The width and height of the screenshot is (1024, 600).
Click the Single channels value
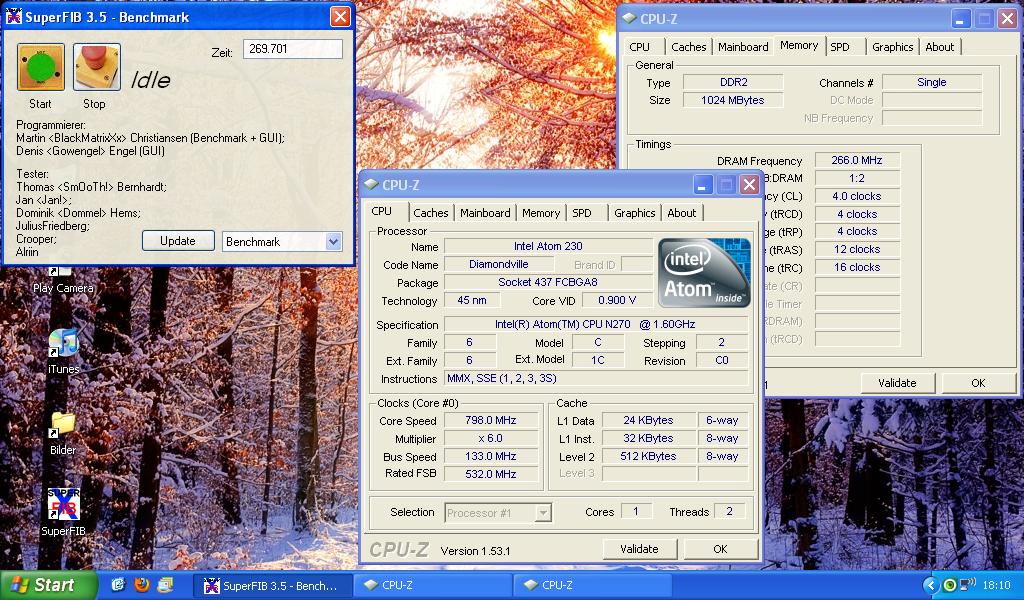tap(932, 82)
